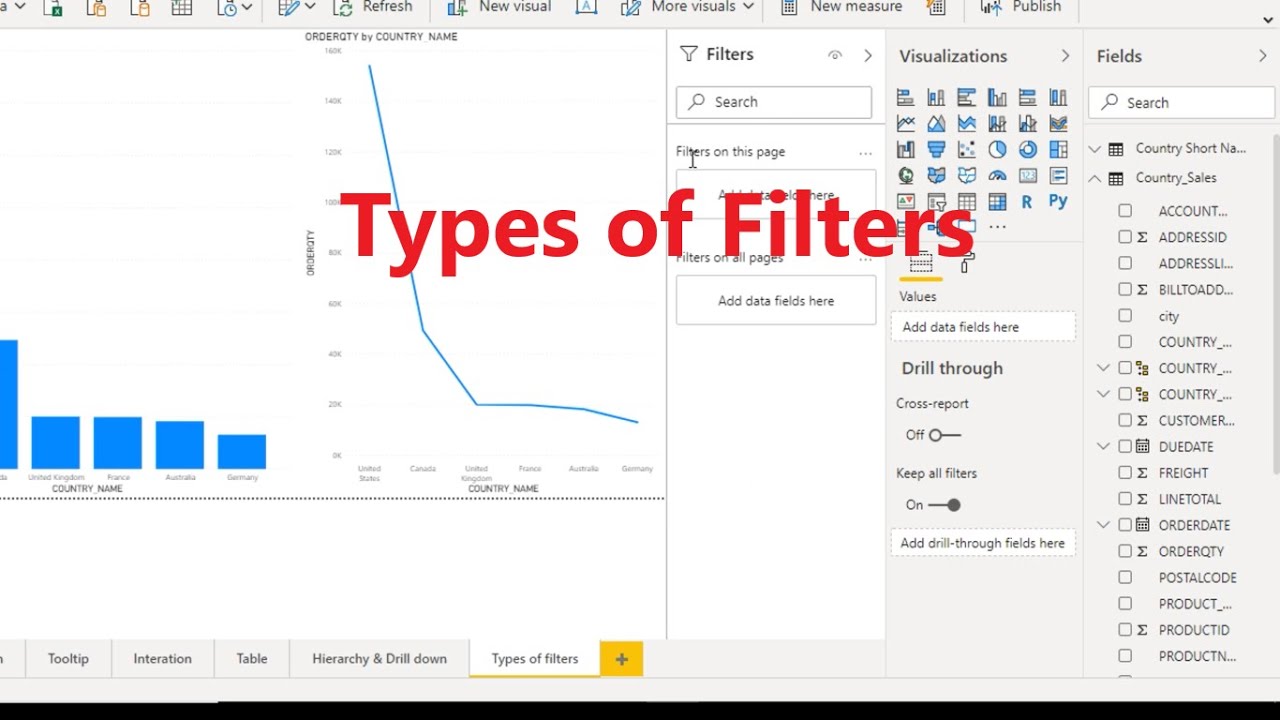Screen dimensions: 1280x720
Task: Select the Waterfall chart visual
Action: point(905,149)
